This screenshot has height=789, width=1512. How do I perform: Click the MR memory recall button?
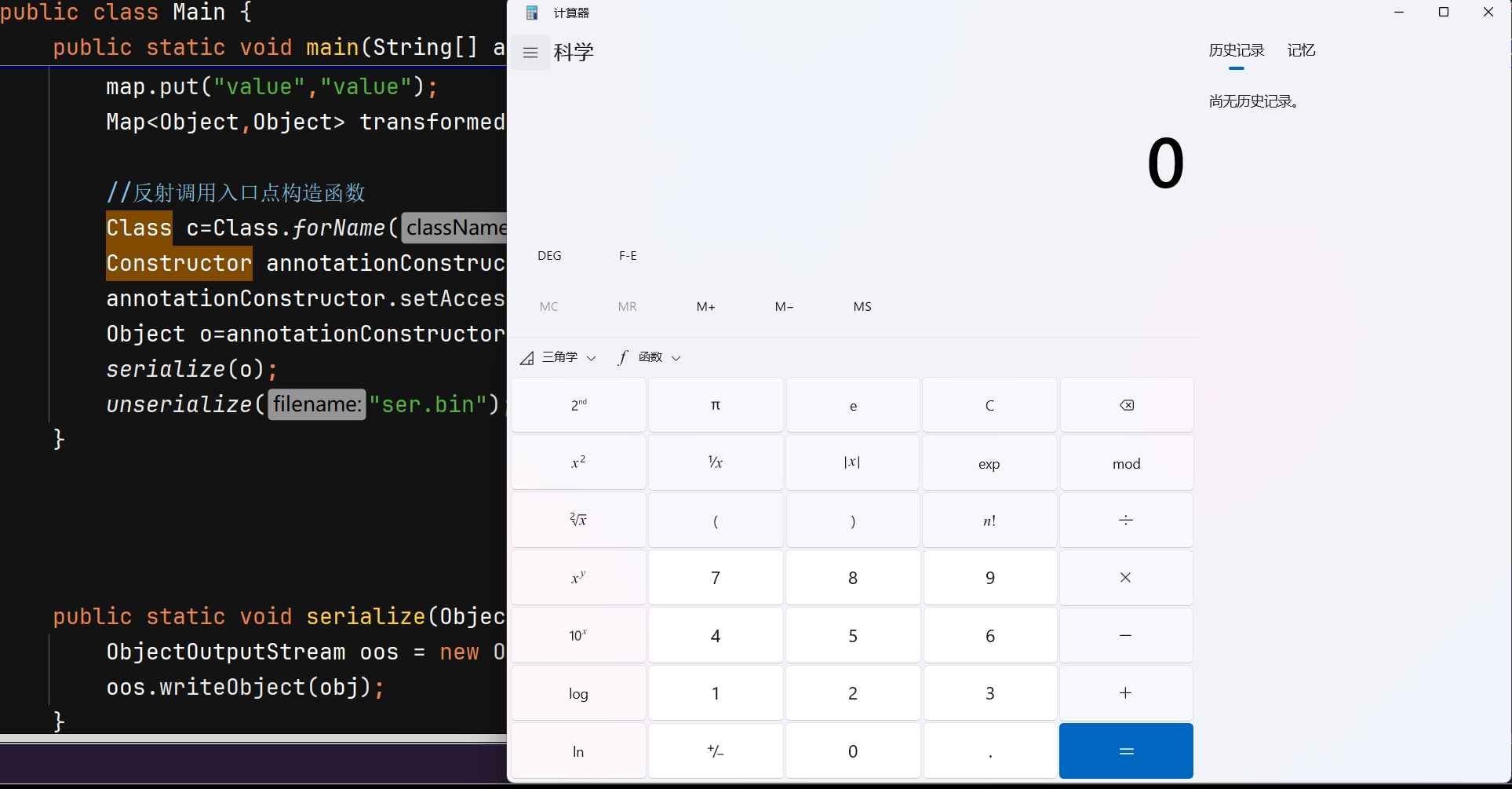[628, 307]
